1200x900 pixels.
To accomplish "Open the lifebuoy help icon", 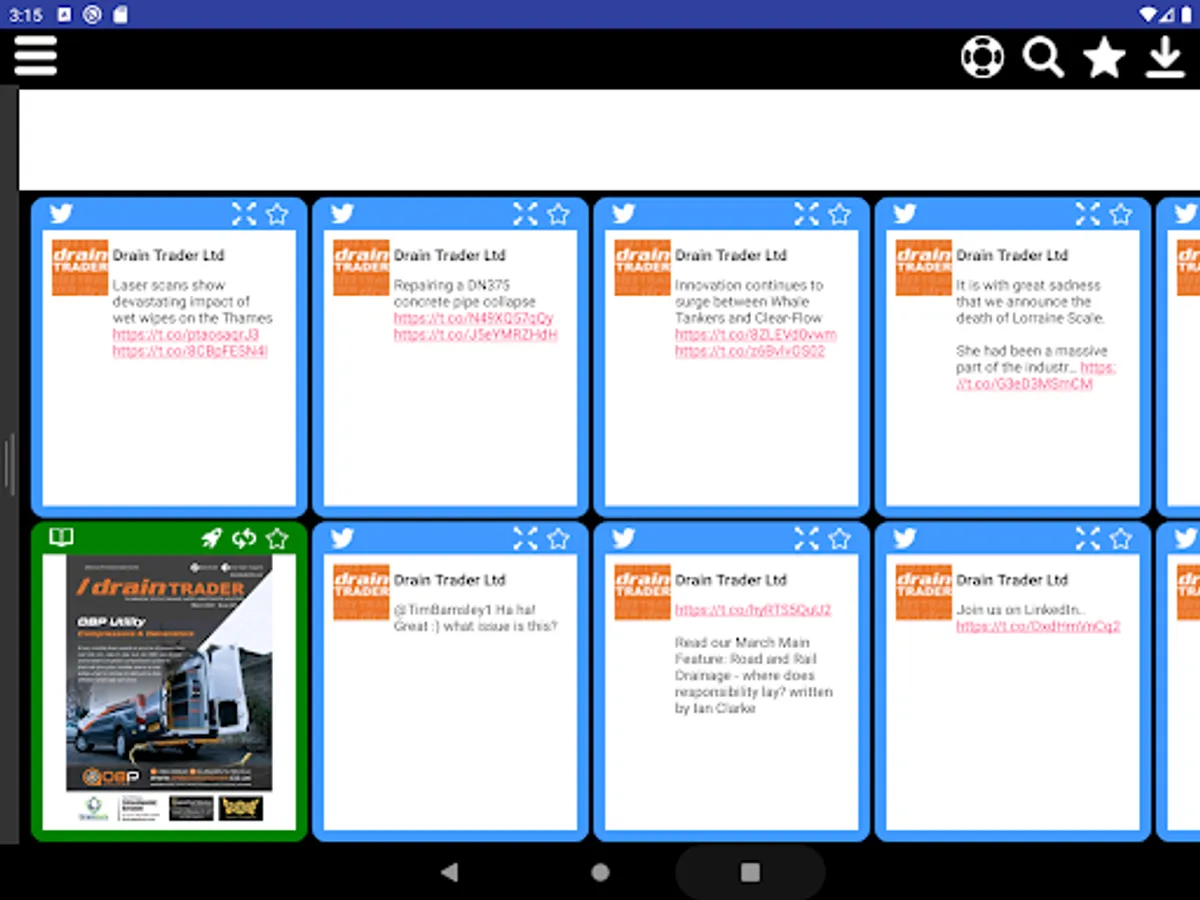I will [x=982, y=57].
